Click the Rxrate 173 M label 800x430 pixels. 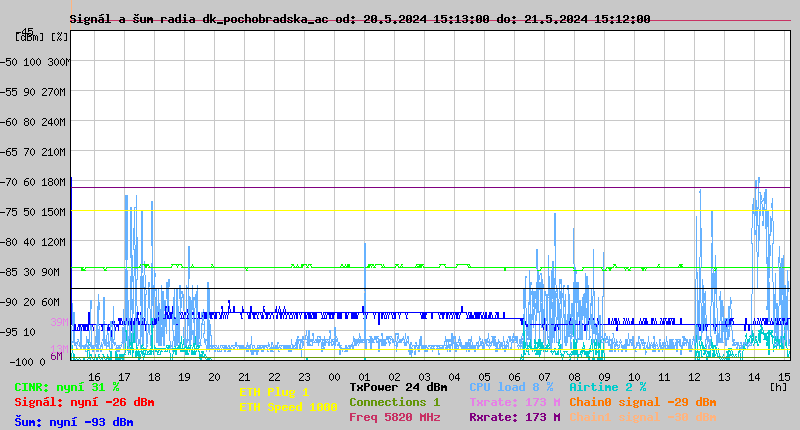[x=514, y=417]
